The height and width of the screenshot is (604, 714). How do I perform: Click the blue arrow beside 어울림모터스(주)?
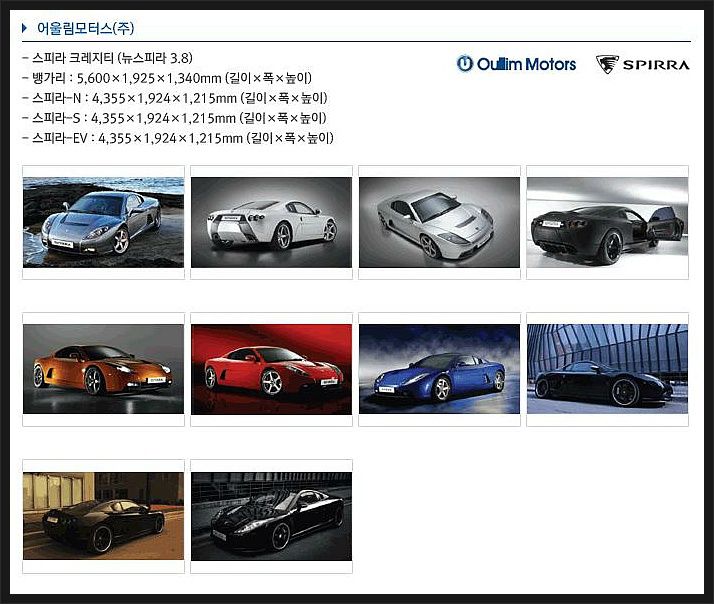point(24,28)
